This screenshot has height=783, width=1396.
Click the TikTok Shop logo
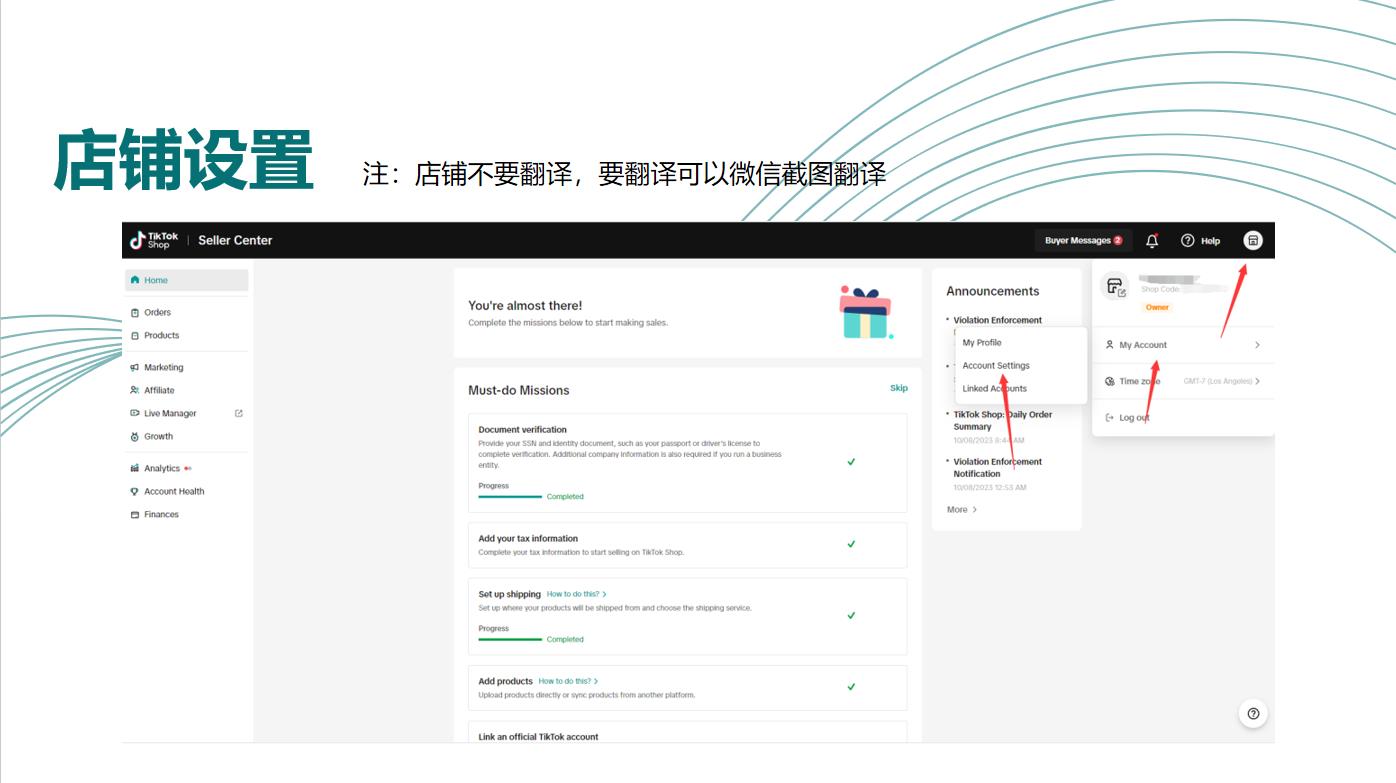pos(154,240)
